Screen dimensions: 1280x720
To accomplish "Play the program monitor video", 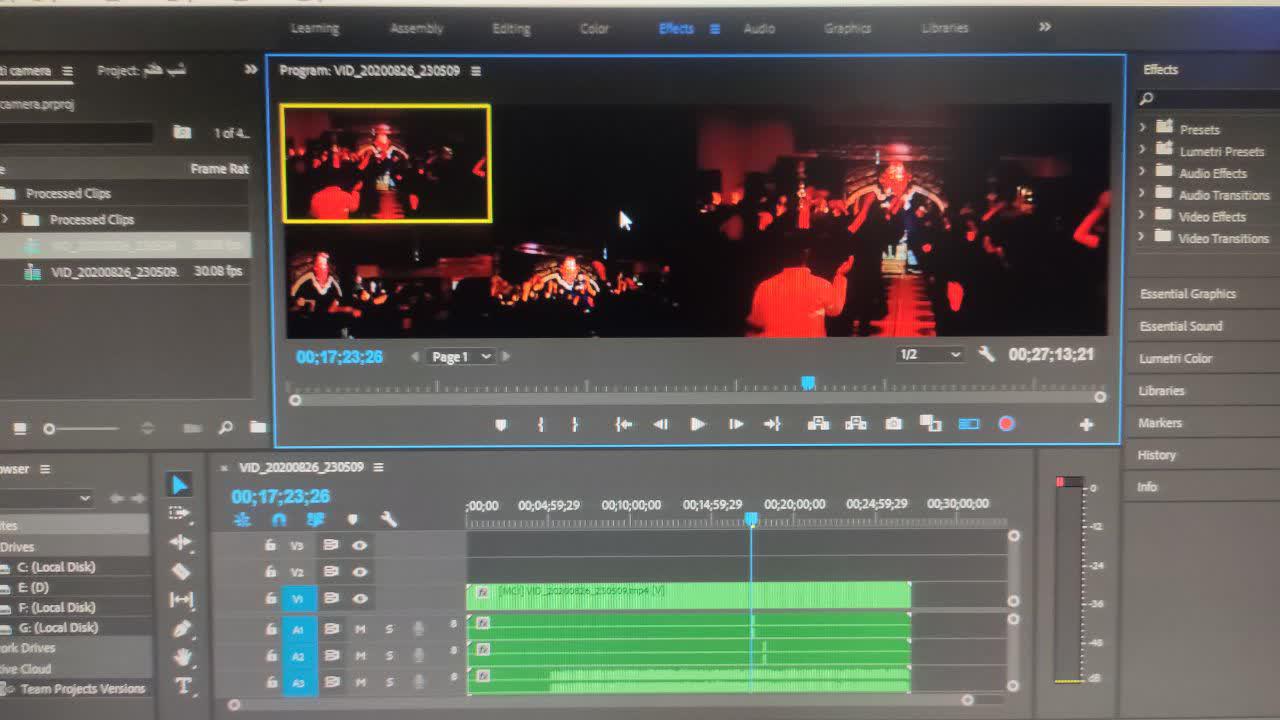I will tap(698, 424).
